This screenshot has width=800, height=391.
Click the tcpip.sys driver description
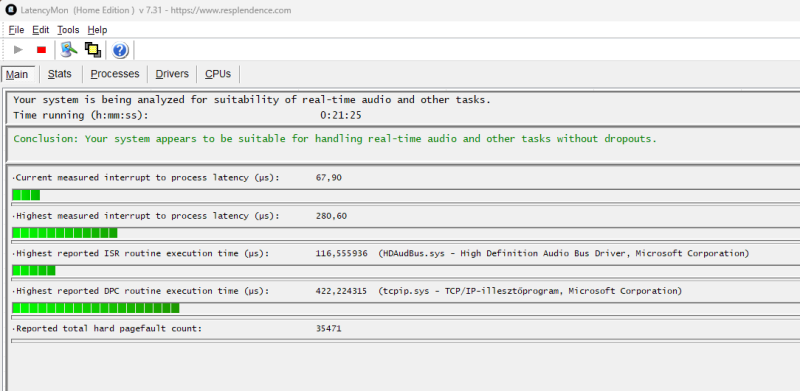pos(530,291)
